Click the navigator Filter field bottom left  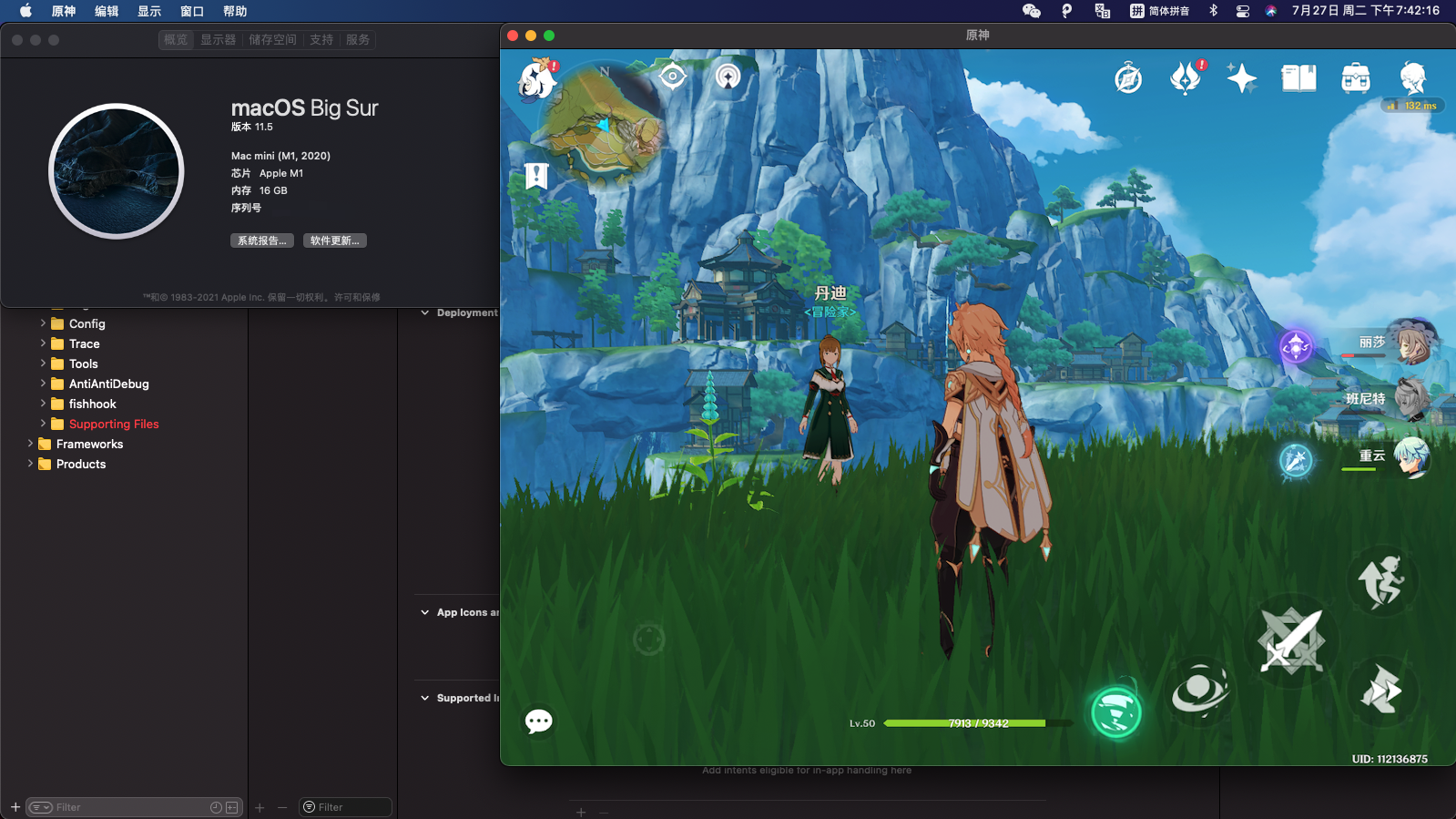[134, 807]
